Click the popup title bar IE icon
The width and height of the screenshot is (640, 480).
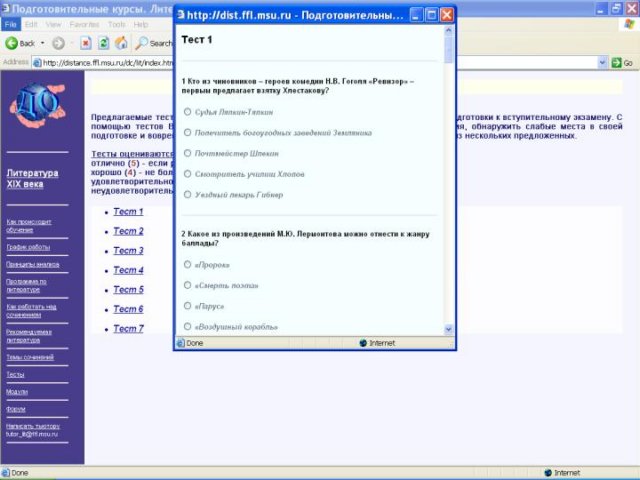coord(181,15)
